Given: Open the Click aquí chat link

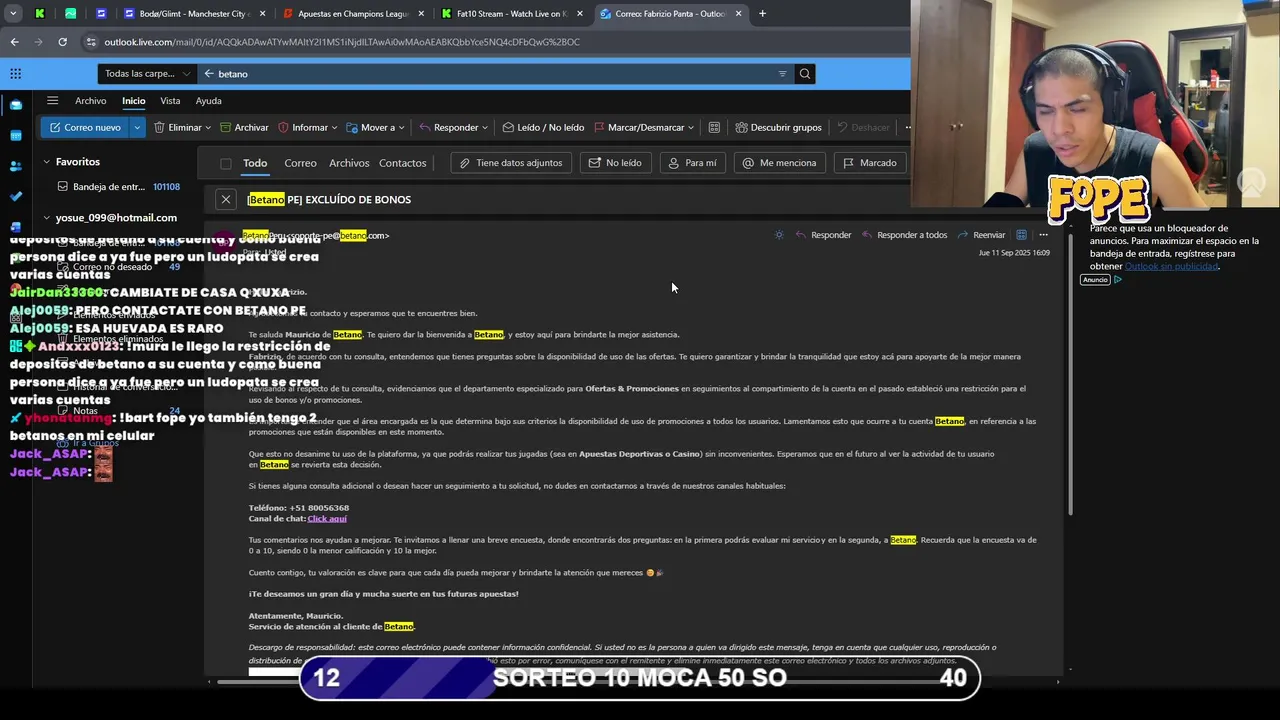Looking at the screenshot, I should (327, 518).
